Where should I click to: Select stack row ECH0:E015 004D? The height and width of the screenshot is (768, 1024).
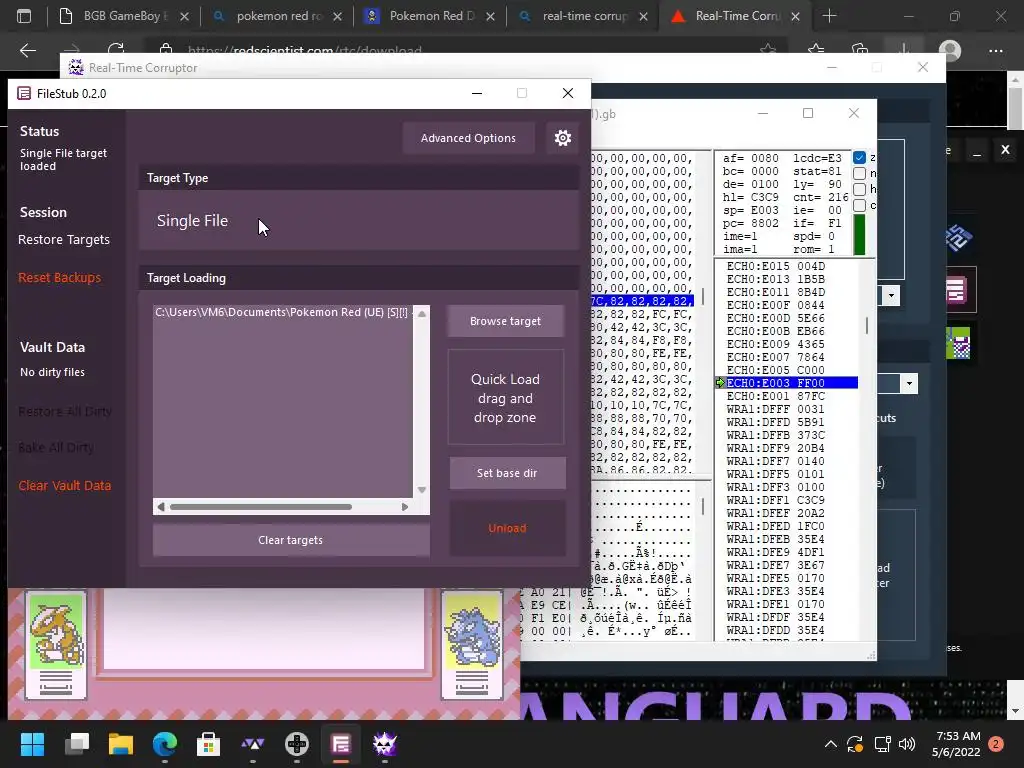tap(776, 266)
